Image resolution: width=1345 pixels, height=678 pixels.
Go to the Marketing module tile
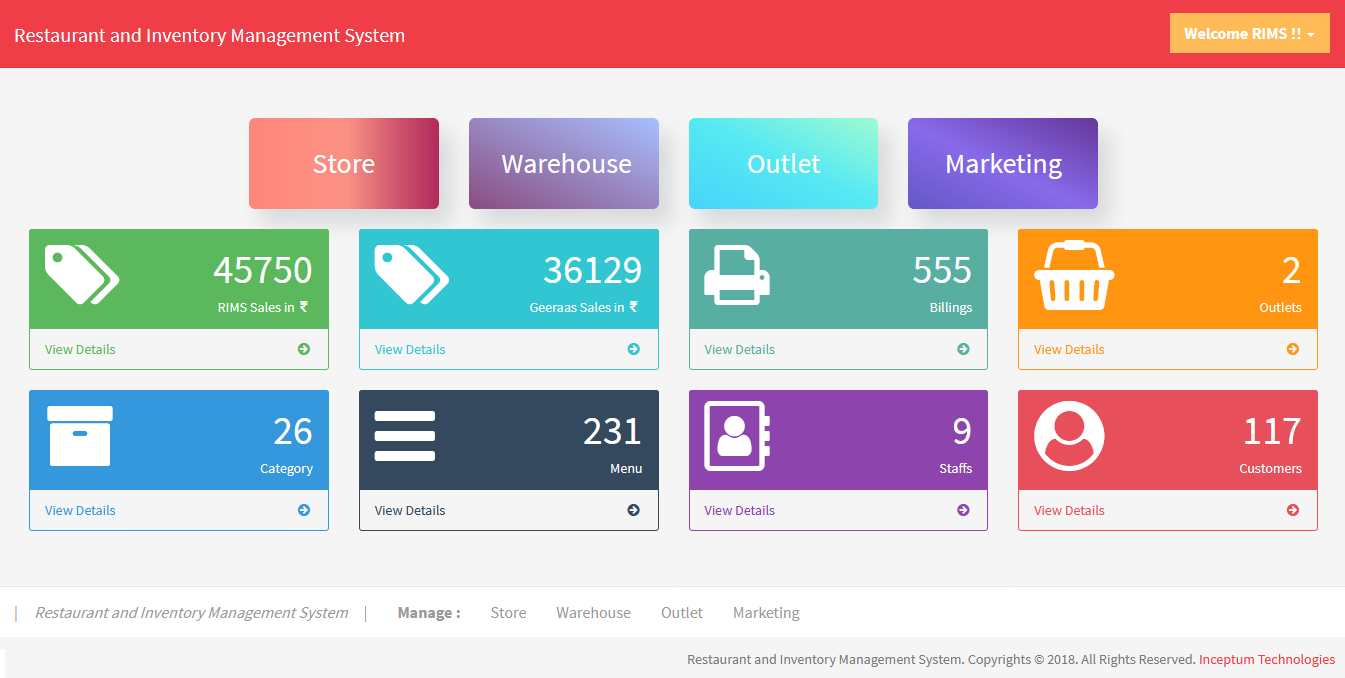1003,164
